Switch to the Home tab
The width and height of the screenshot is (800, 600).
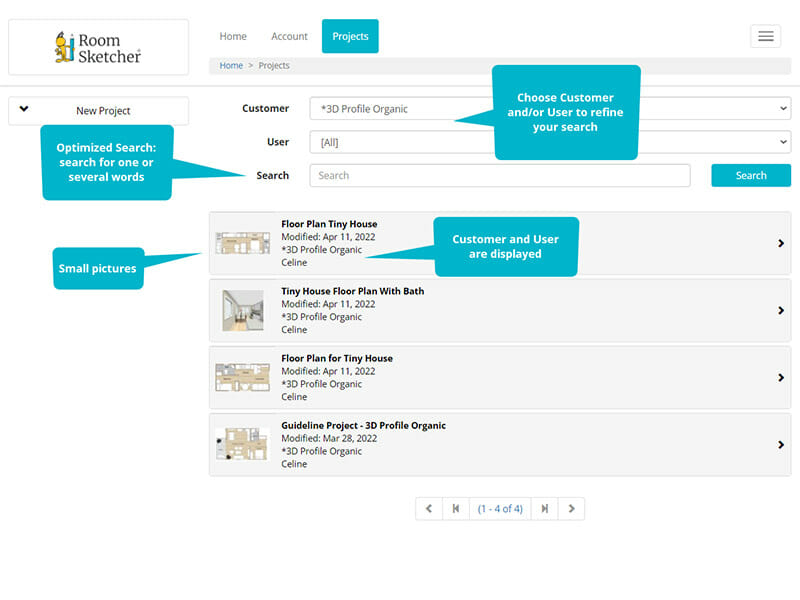click(233, 36)
